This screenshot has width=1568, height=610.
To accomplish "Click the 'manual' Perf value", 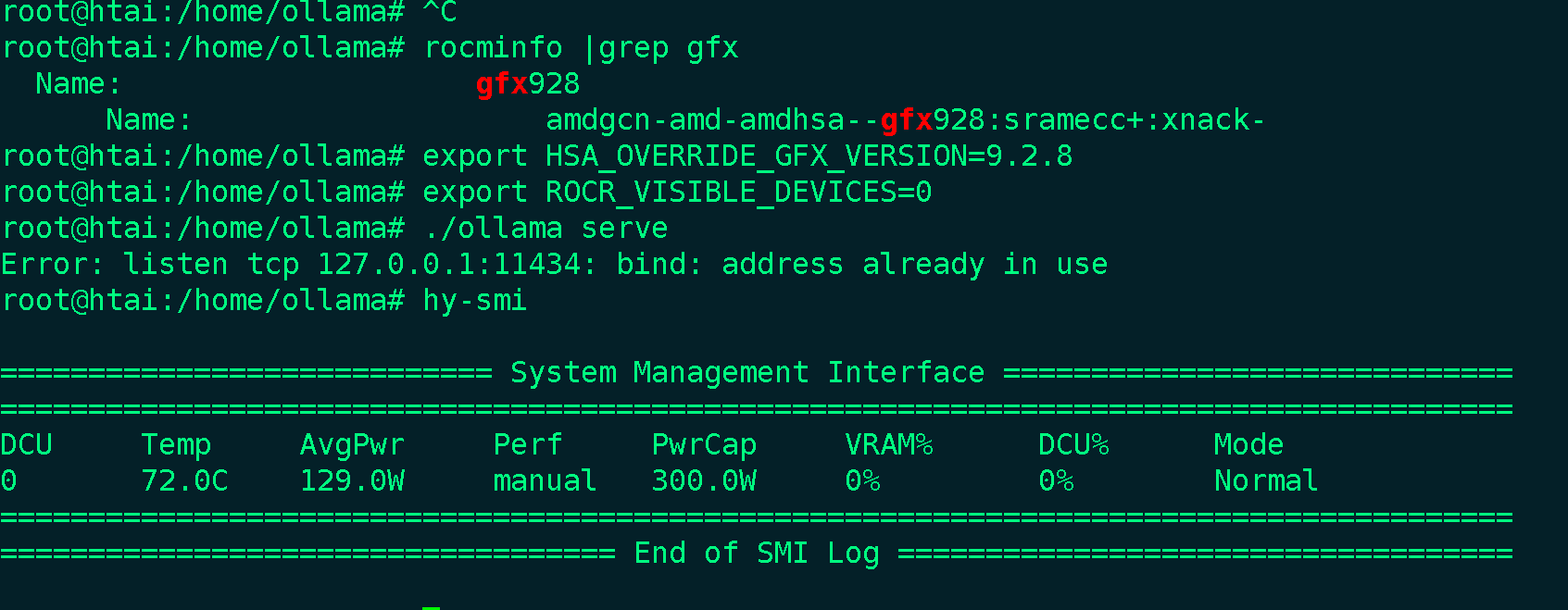I will 545,481.
